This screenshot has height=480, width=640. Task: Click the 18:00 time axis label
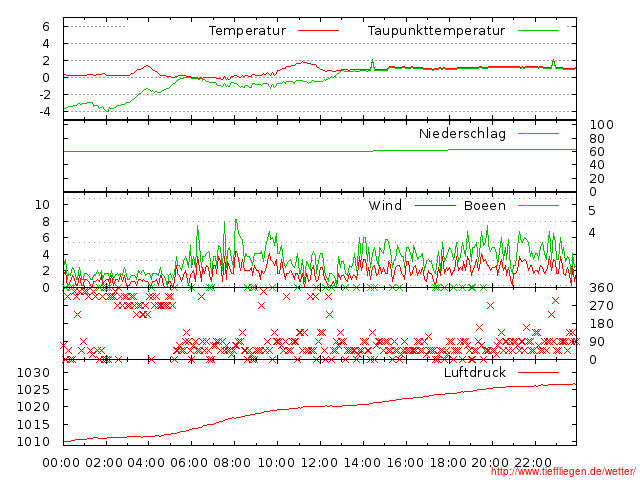point(448,463)
